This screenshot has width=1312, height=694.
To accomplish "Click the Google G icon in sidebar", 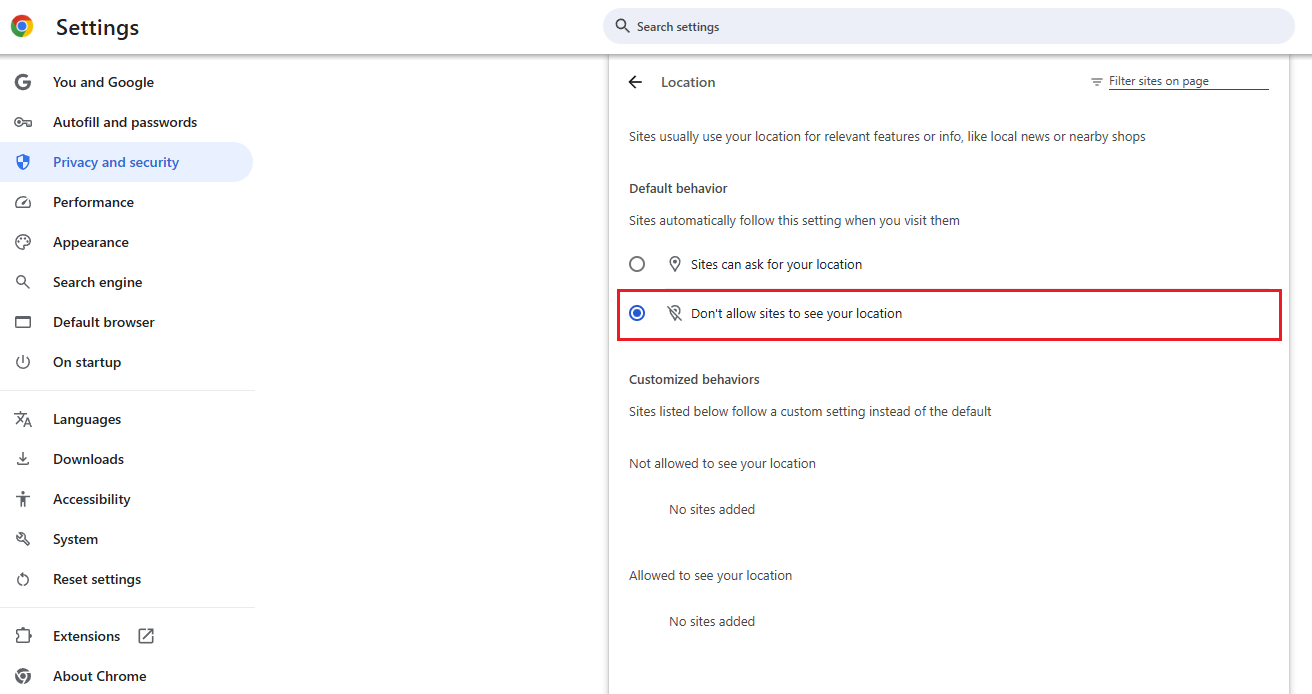I will (23, 82).
